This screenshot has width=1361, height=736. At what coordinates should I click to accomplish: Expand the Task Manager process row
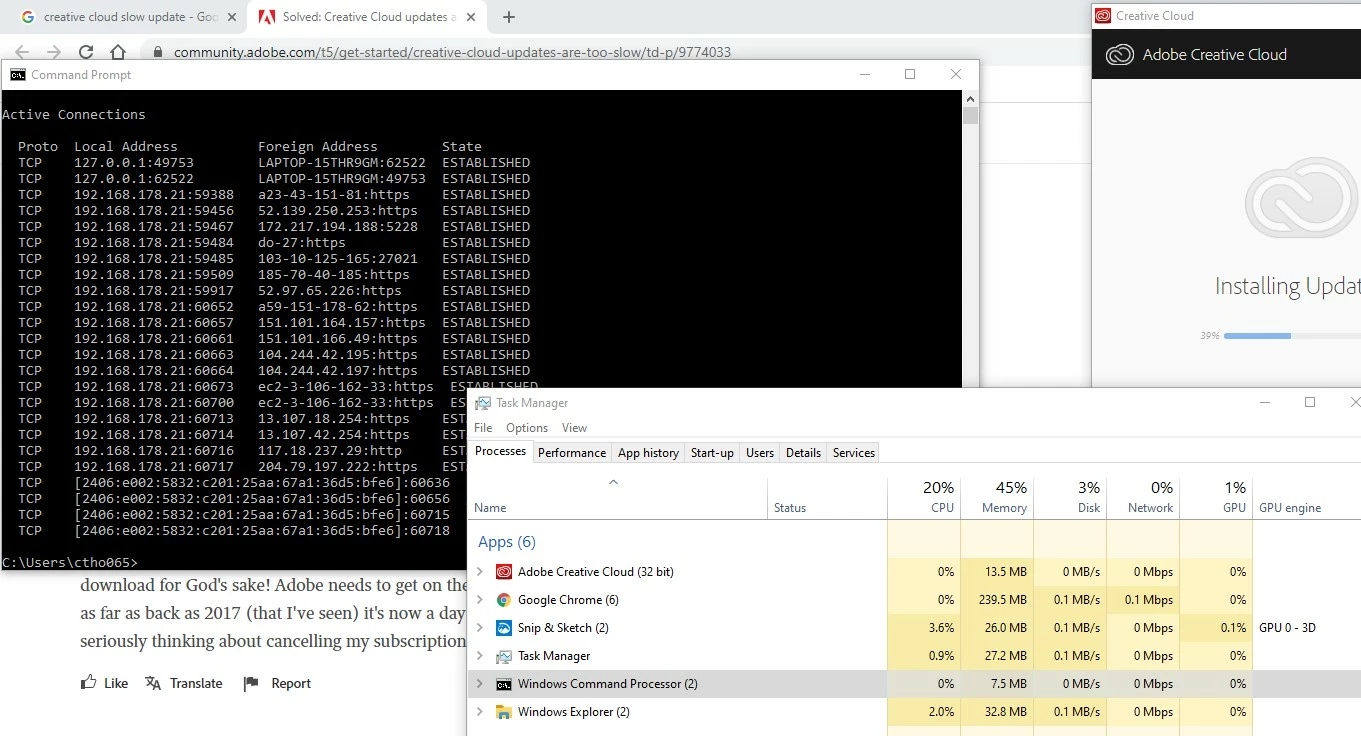coord(480,656)
